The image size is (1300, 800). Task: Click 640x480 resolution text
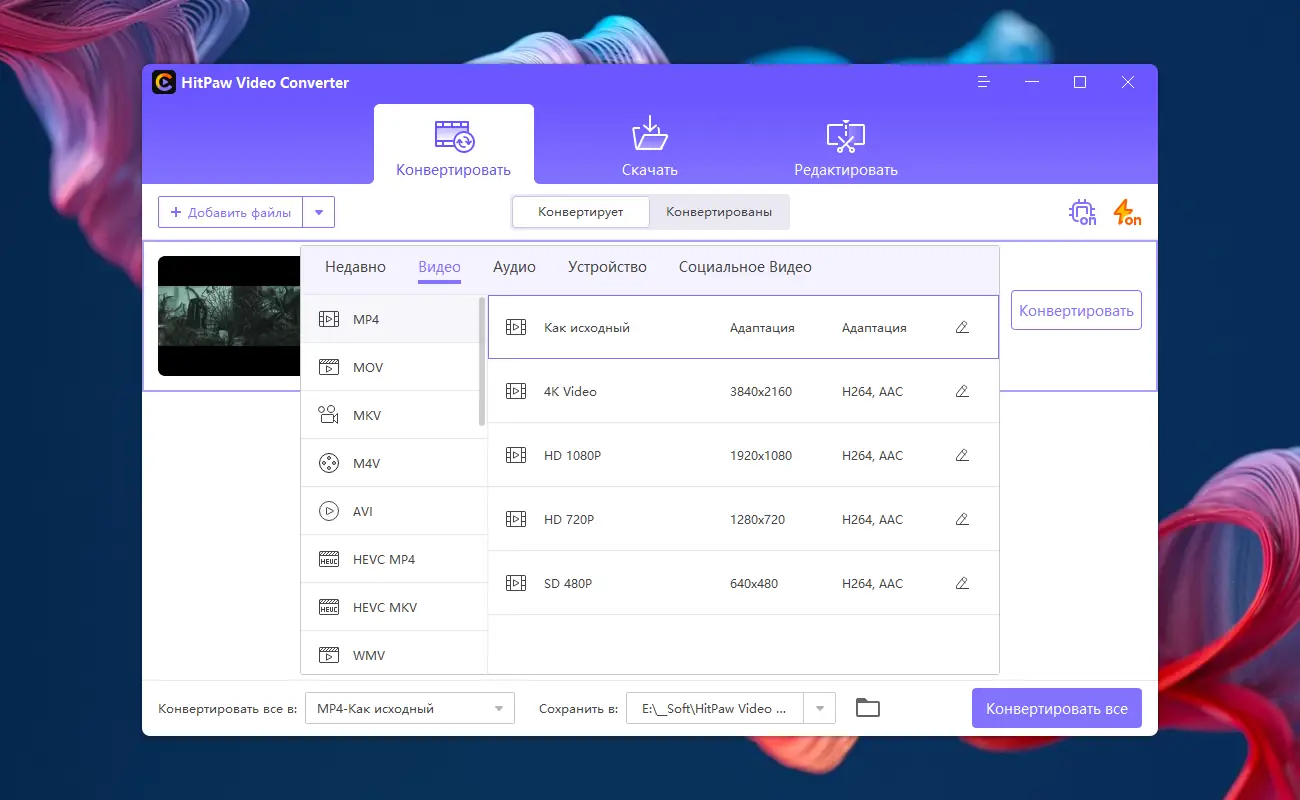click(754, 583)
